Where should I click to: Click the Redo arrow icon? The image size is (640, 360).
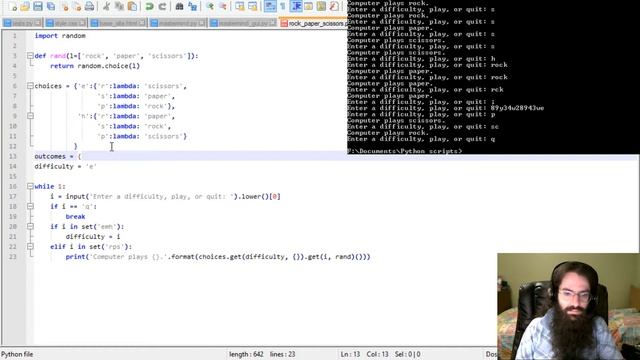[162, 6]
